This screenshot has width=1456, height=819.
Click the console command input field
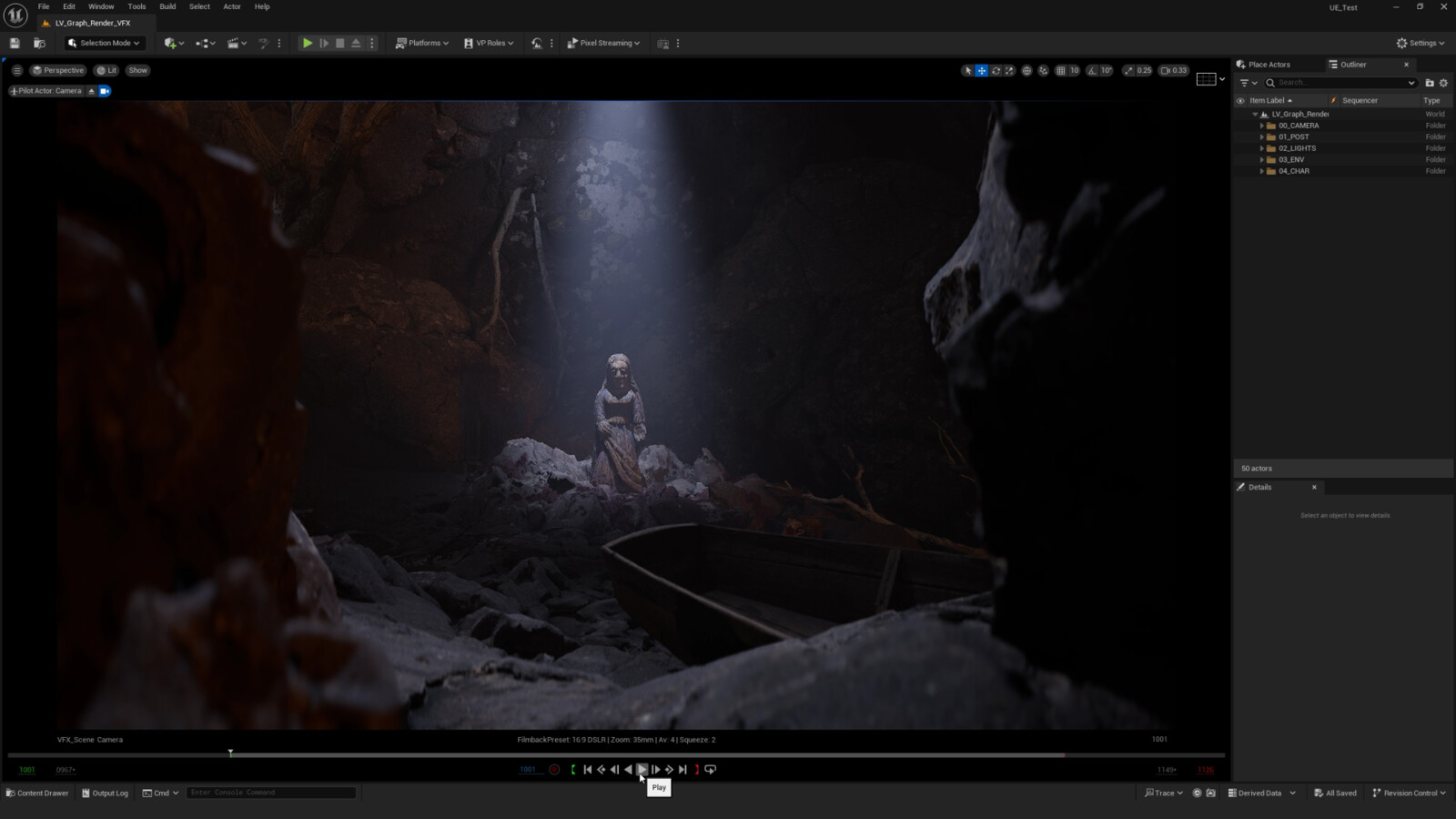point(271,793)
